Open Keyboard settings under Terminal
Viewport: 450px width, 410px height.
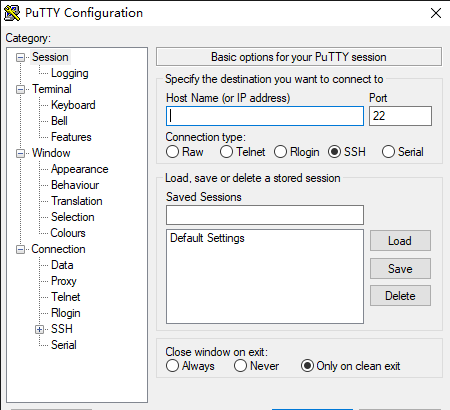73,105
